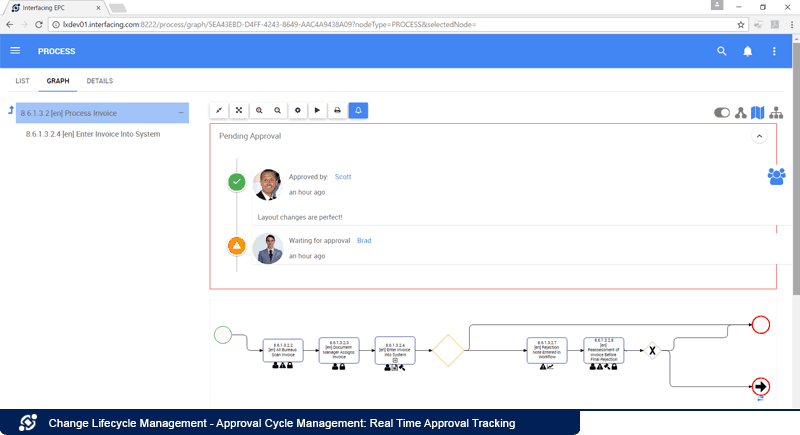Collapse the Pending Approval panel
The width and height of the screenshot is (800, 435).
point(759,135)
